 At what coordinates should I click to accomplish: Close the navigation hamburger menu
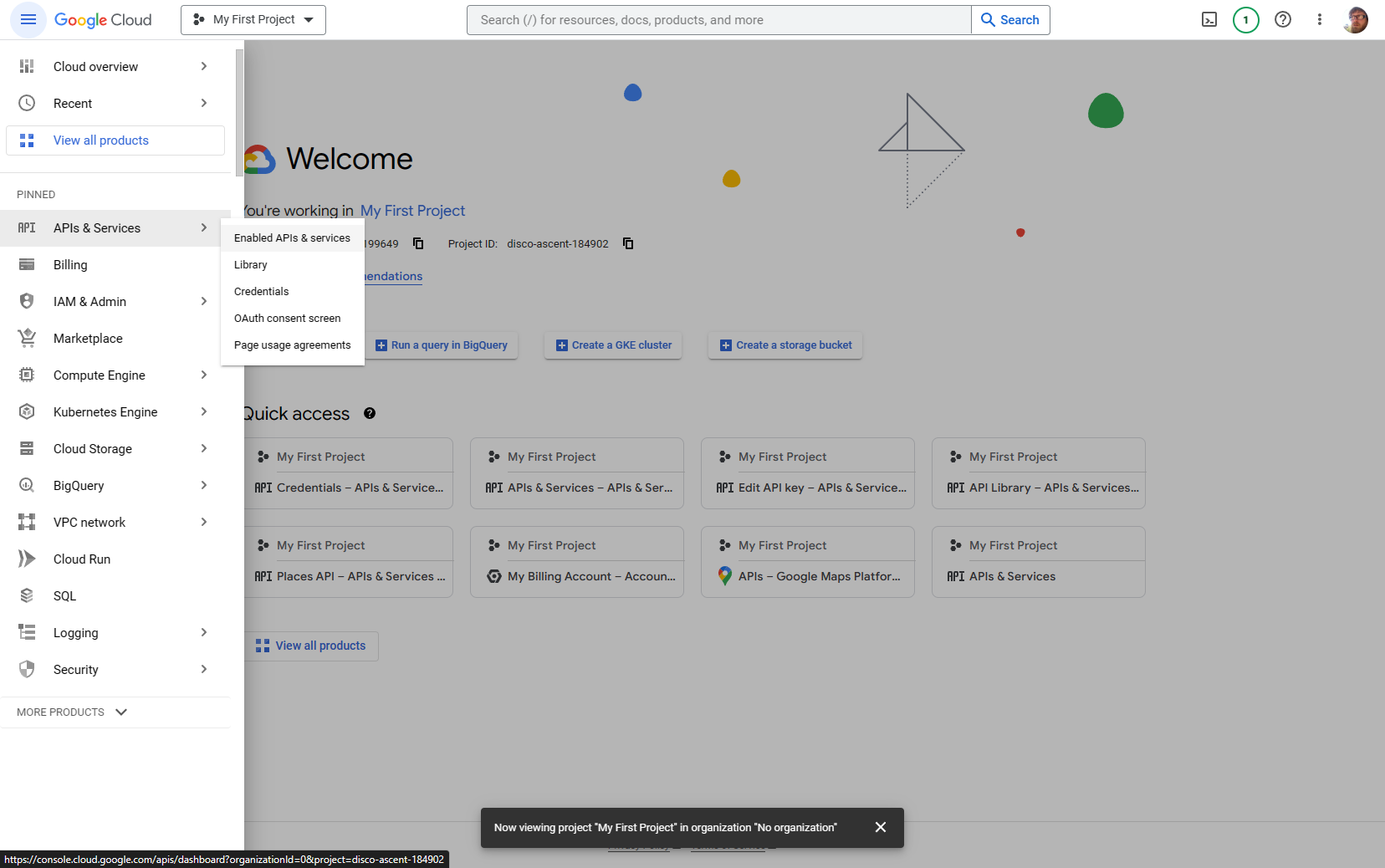click(x=28, y=19)
